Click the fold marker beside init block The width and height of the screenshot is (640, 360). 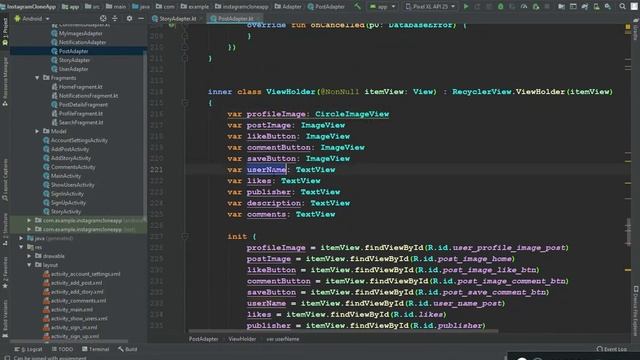[x=185, y=236]
